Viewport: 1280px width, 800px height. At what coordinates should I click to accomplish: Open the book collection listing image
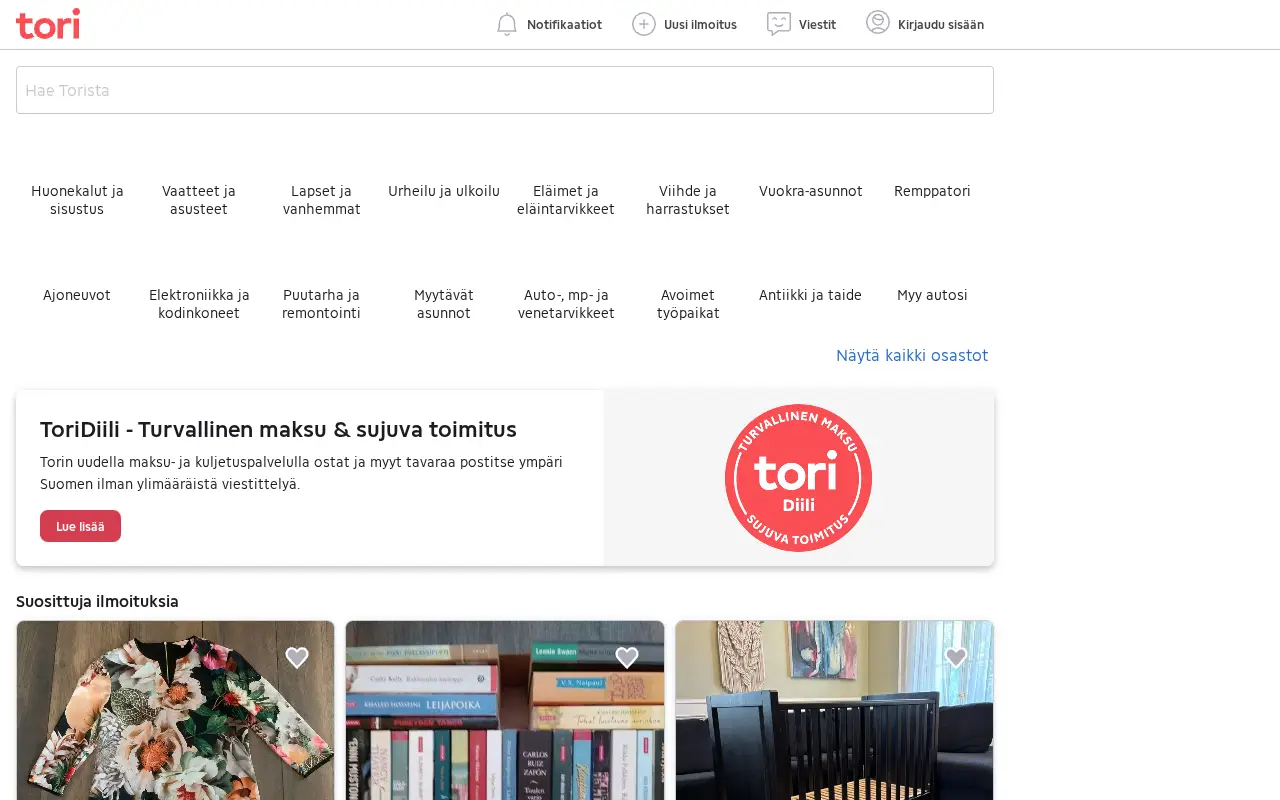pos(505,710)
